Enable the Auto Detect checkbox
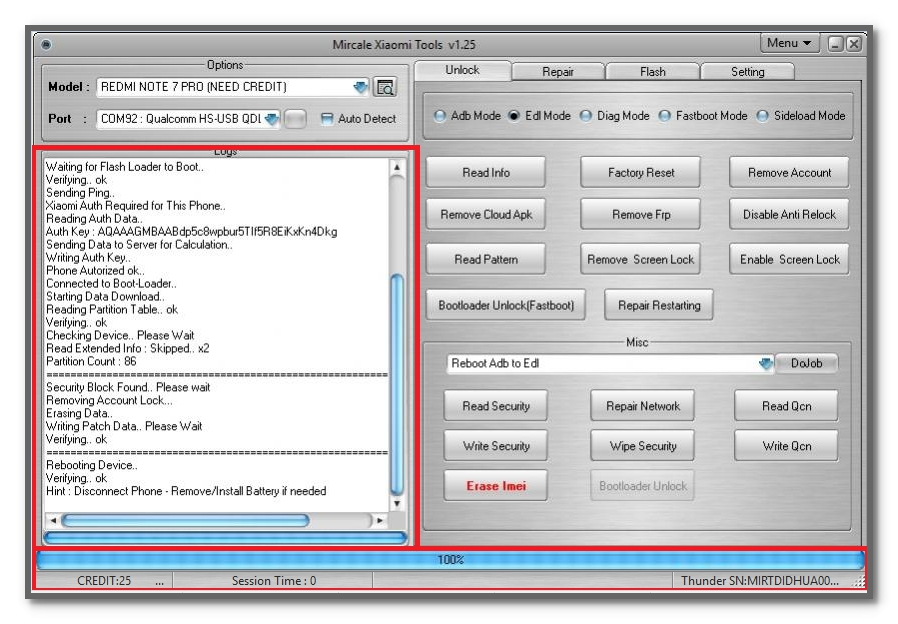This screenshot has height=624, width=898. 326,119
